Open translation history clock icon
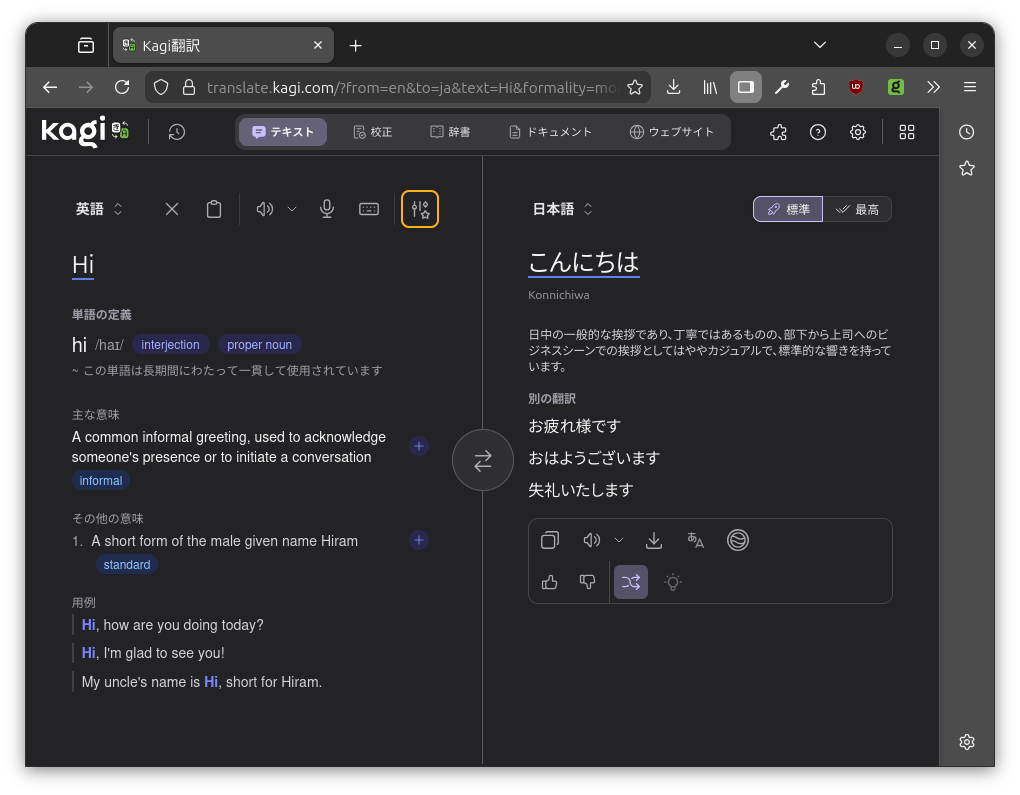1020x795 pixels. (177, 132)
